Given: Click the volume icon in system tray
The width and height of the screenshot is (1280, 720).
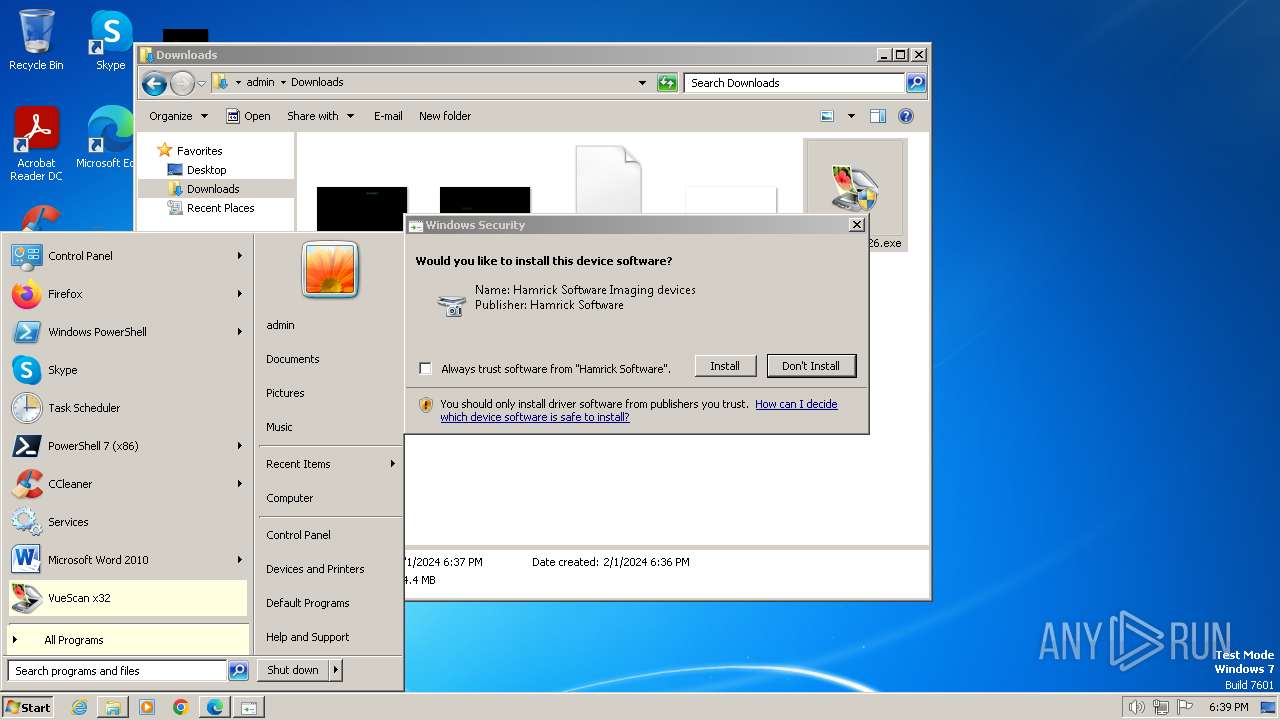Looking at the screenshot, I should [1136, 707].
